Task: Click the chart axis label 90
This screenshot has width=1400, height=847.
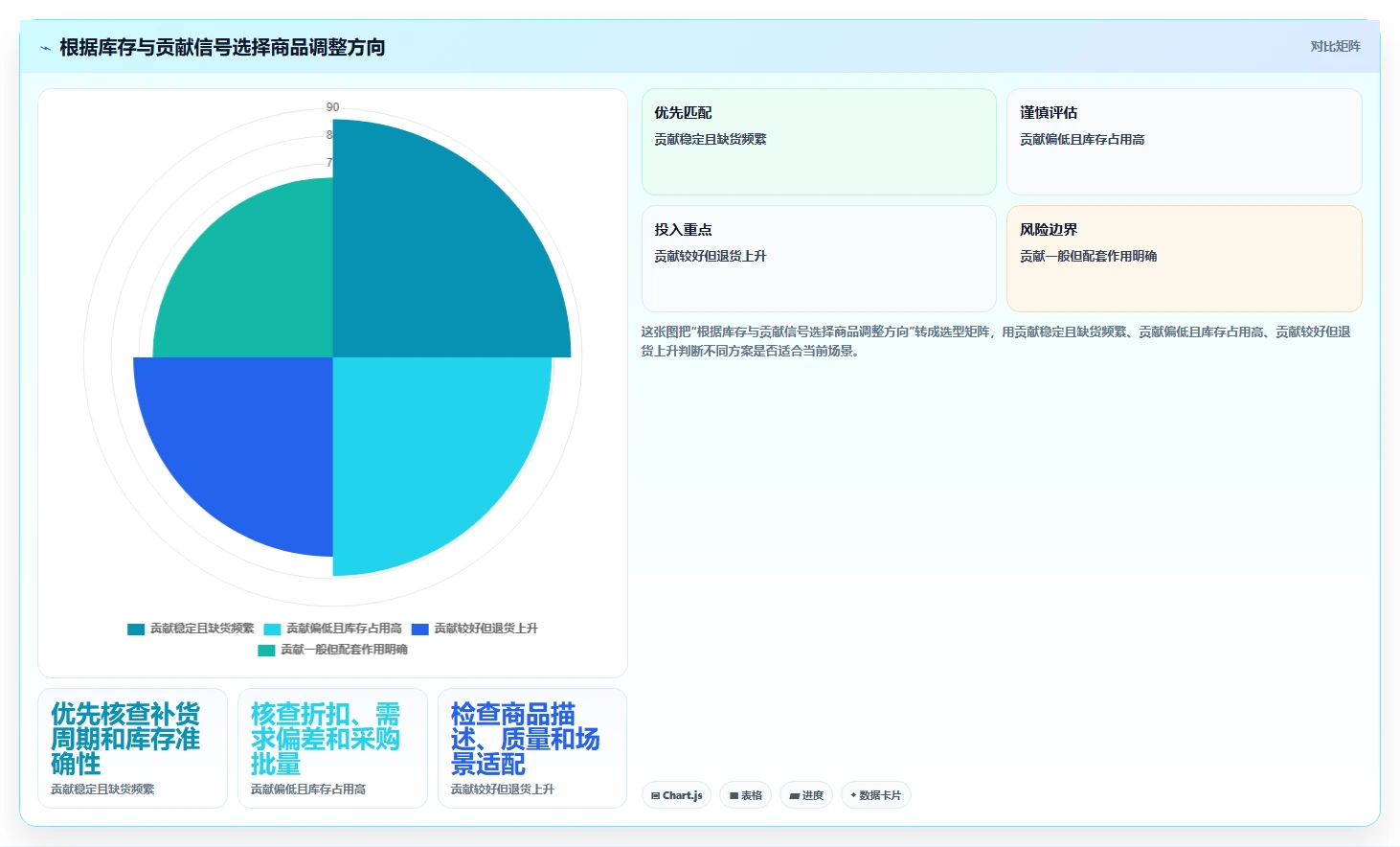Action: pos(332,107)
